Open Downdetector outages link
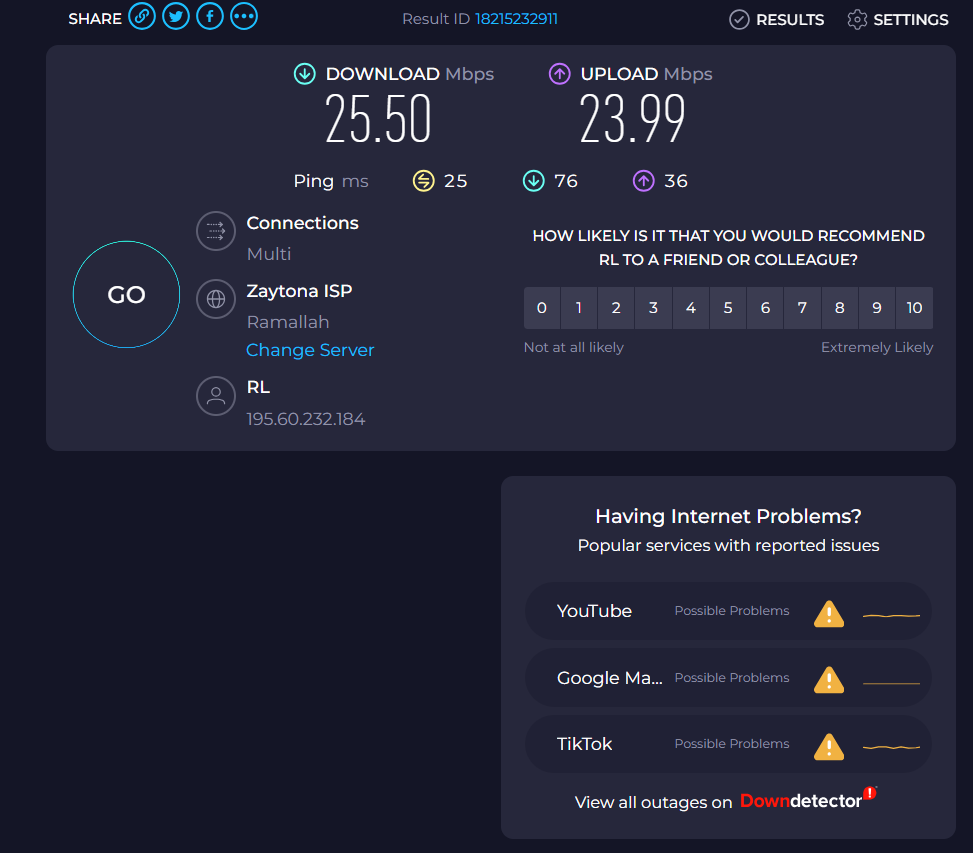 click(x=808, y=800)
